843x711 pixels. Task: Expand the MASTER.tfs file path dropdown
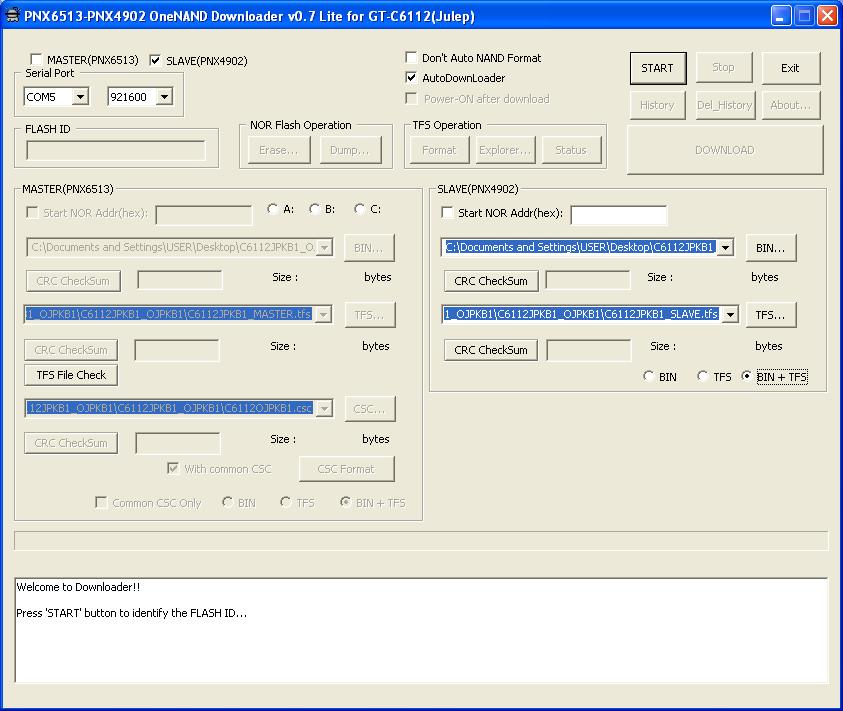[323, 314]
